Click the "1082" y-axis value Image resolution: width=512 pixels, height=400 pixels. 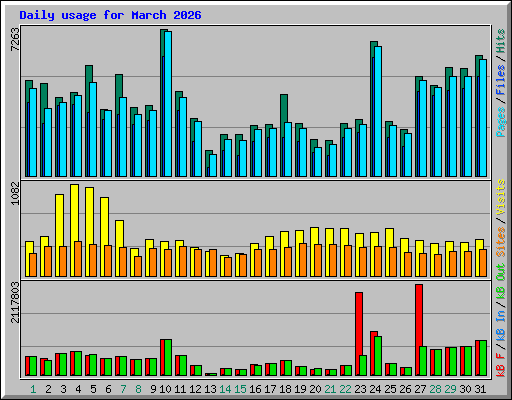click(15, 193)
